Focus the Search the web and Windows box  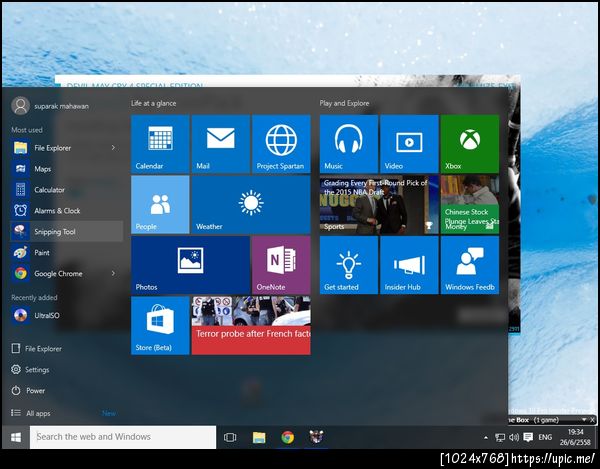(x=123, y=437)
